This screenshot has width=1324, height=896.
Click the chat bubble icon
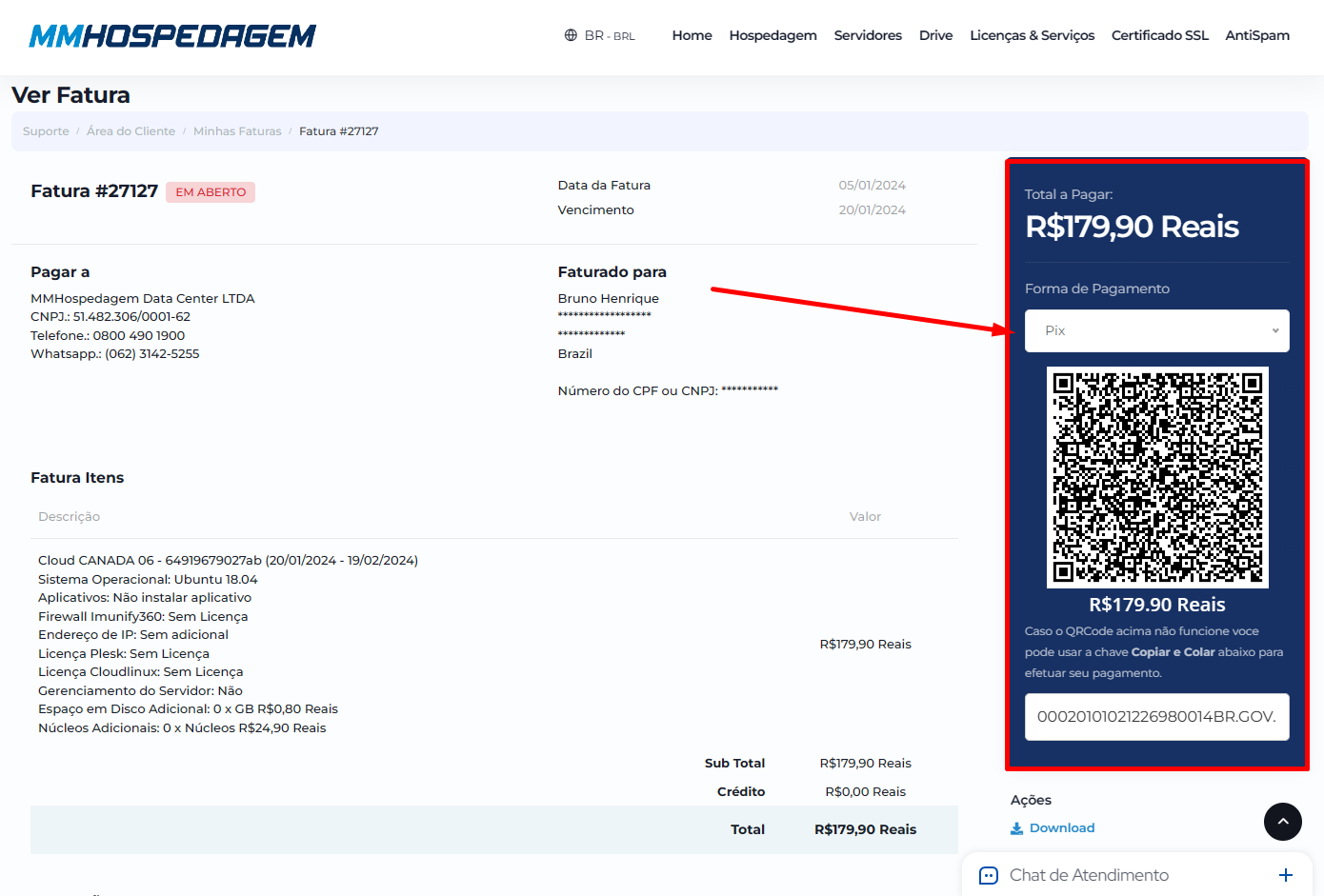click(989, 876)
